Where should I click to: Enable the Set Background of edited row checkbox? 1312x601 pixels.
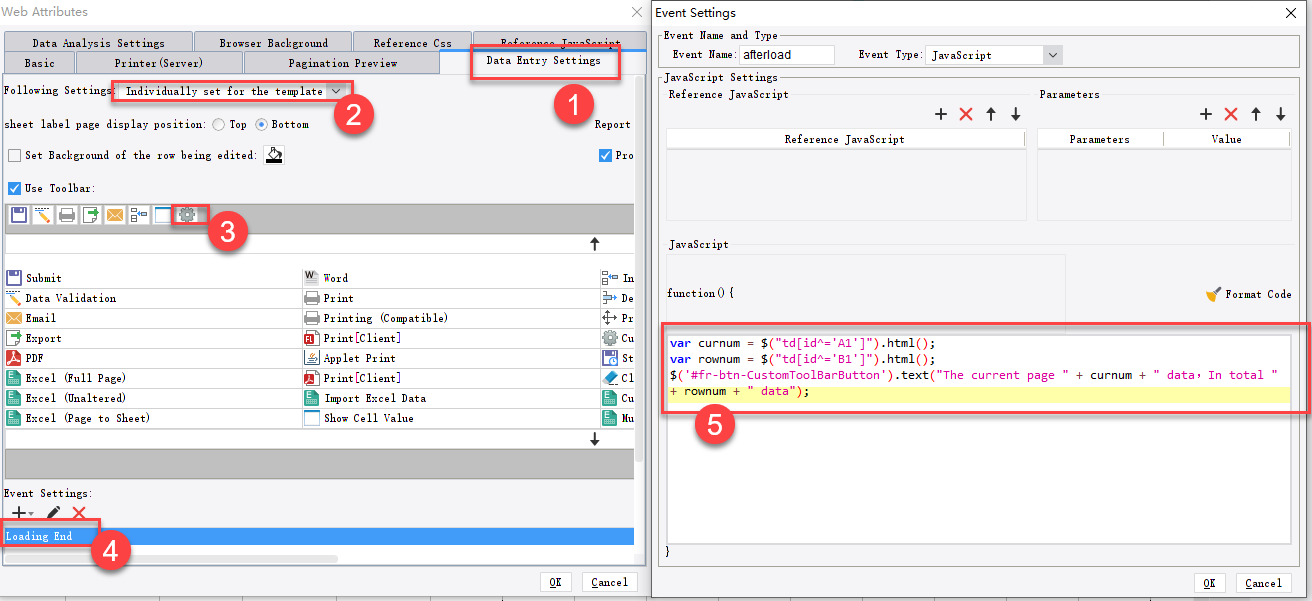[x=14, y=155]
